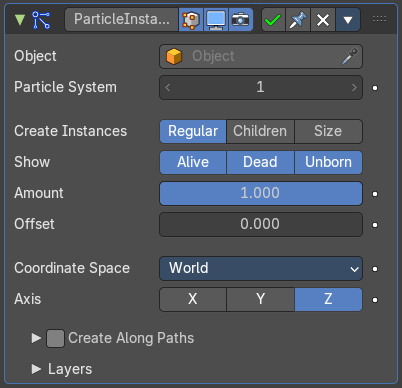Click Particle System value field

pos(261,87)
